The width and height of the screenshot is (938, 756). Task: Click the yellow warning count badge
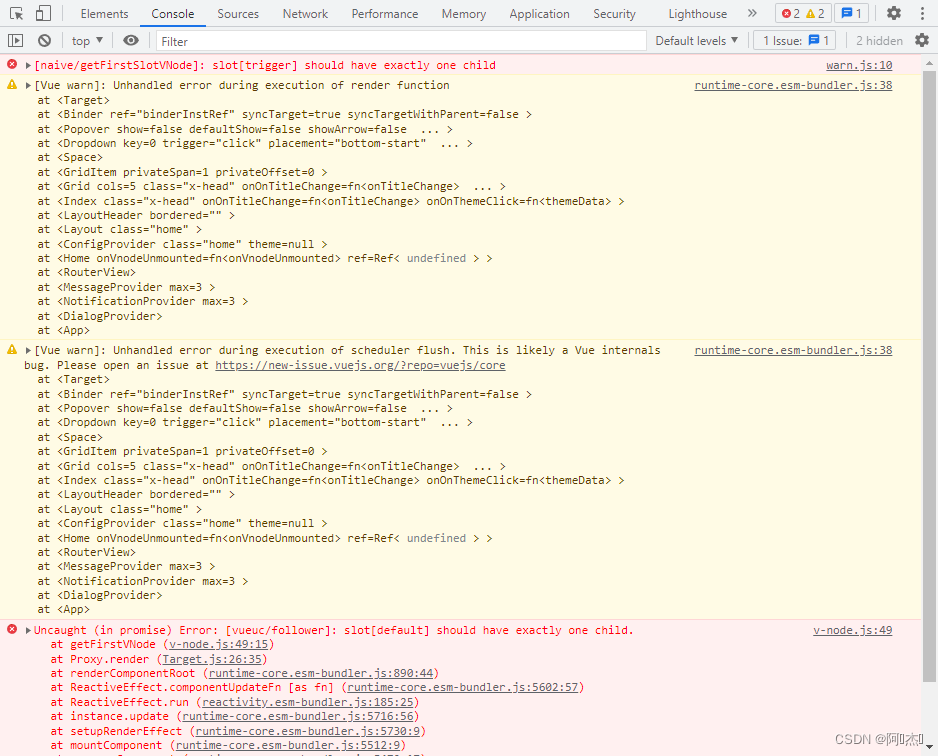click(x=813, y=13)
